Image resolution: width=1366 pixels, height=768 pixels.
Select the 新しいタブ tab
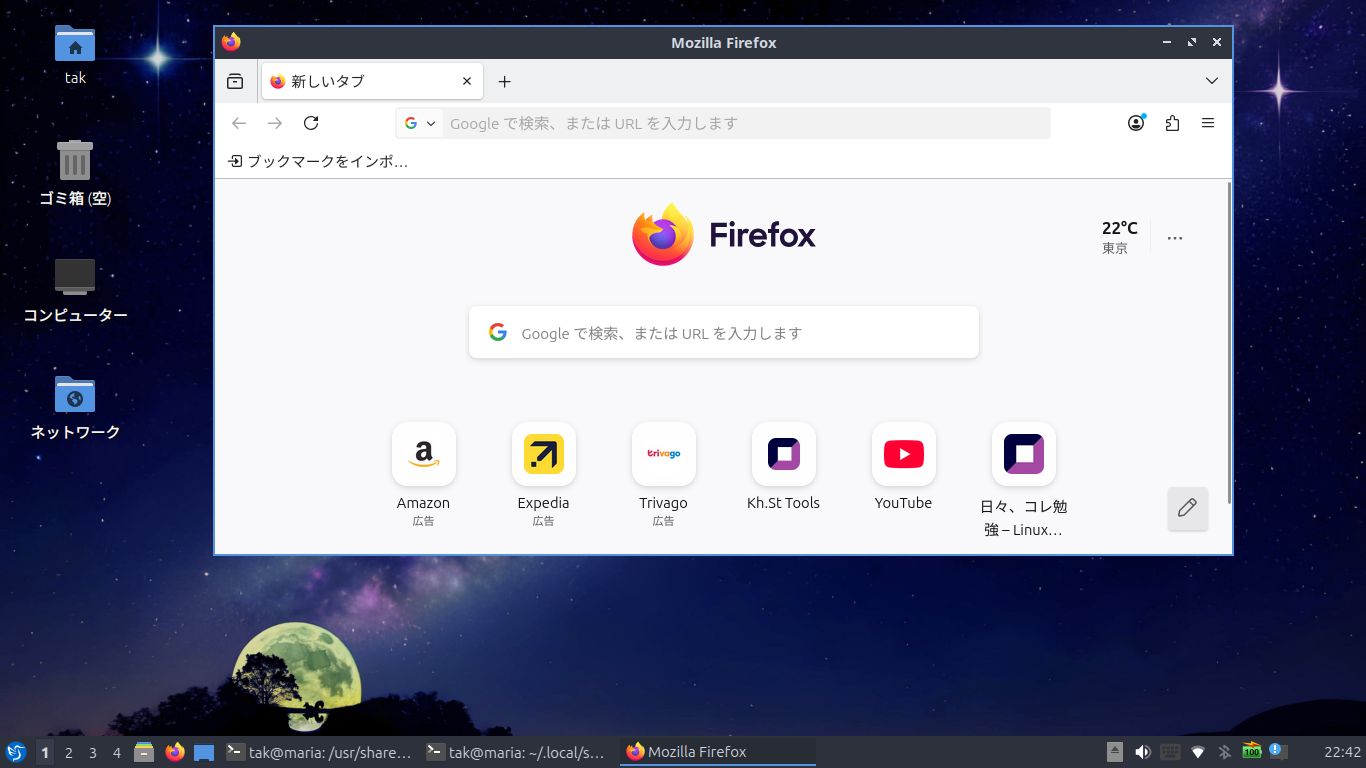click(x=360, y=82)
